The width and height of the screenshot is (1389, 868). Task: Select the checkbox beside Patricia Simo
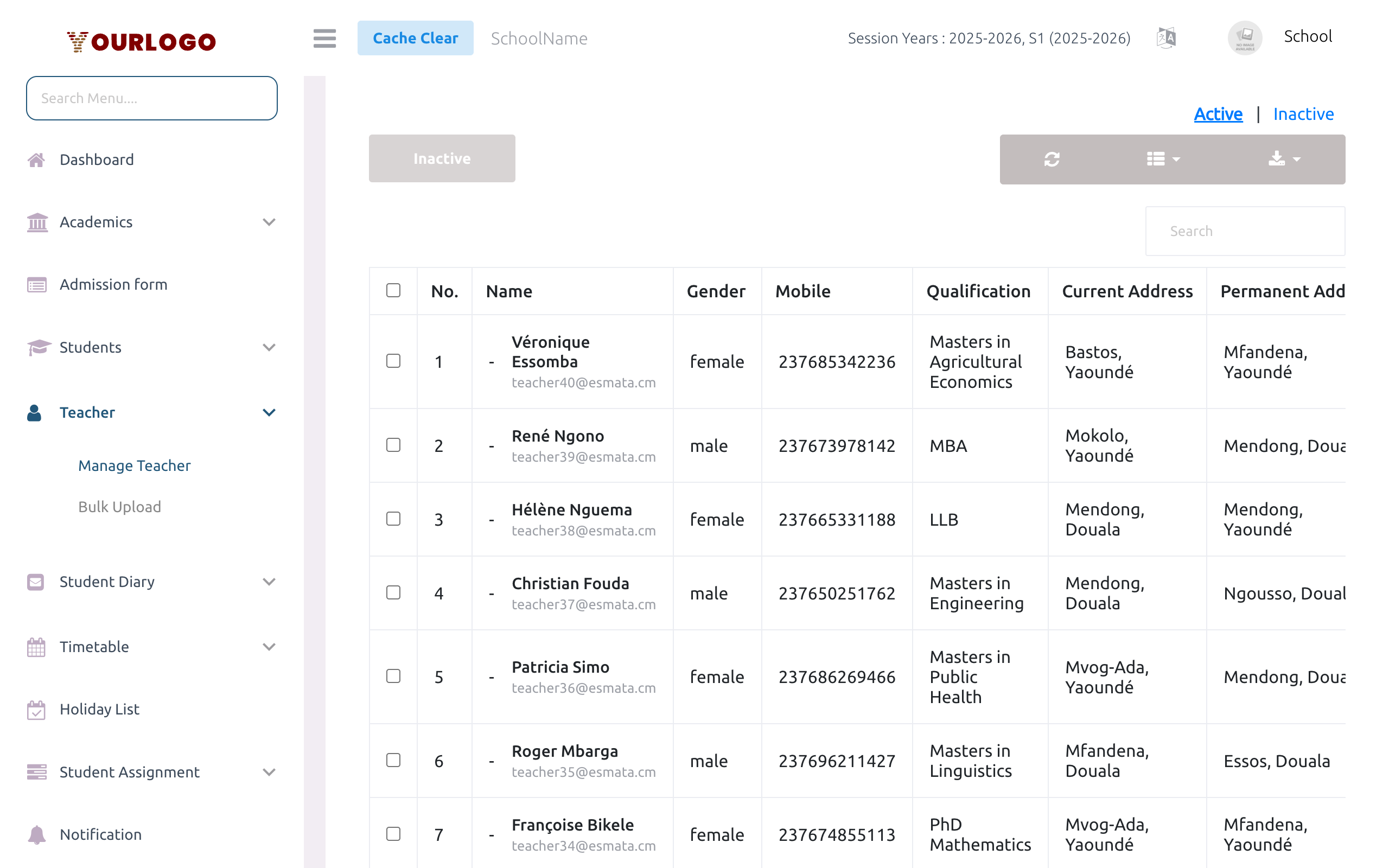(393, 677)
